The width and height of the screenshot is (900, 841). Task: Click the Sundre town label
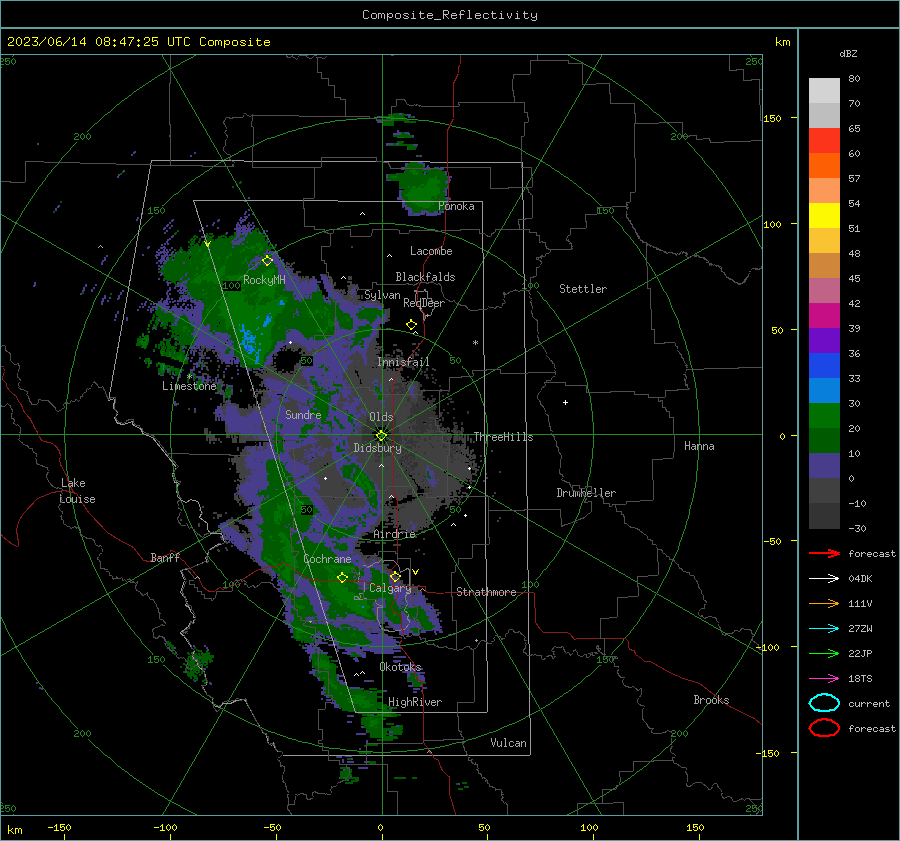(303, 414)
